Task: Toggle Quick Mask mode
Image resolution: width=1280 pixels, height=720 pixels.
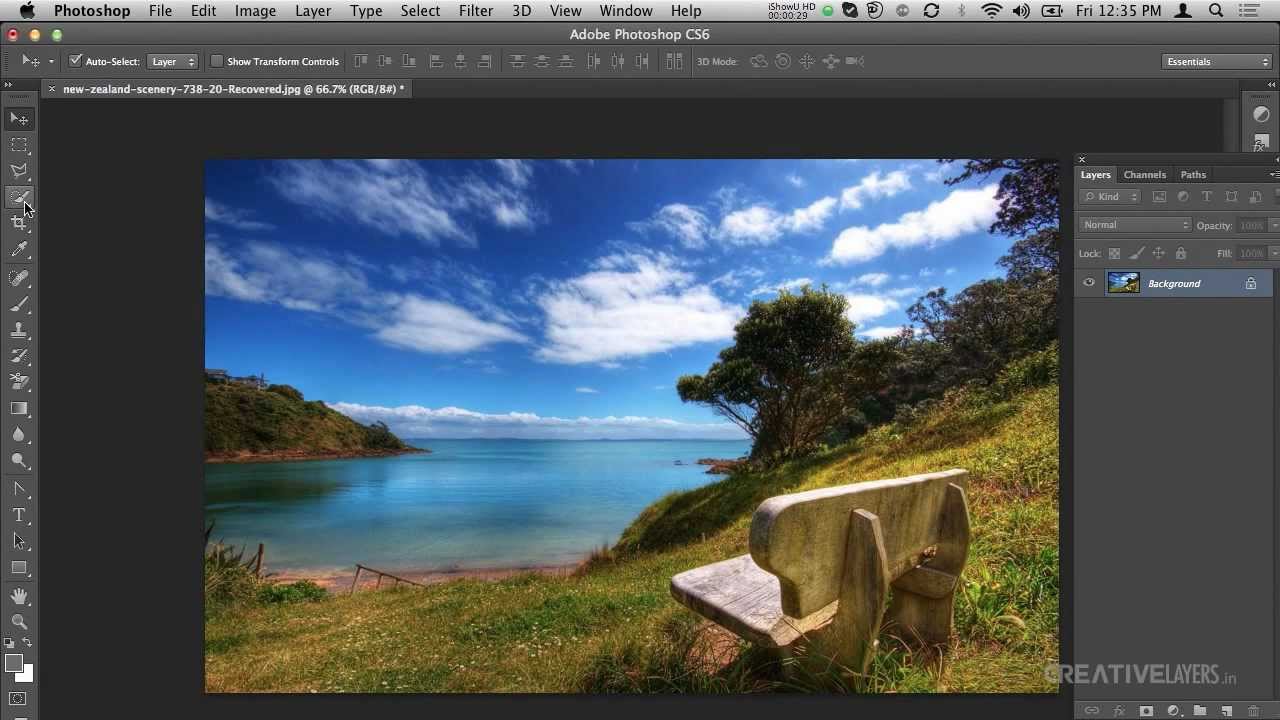Action: [x=18, y=699]
